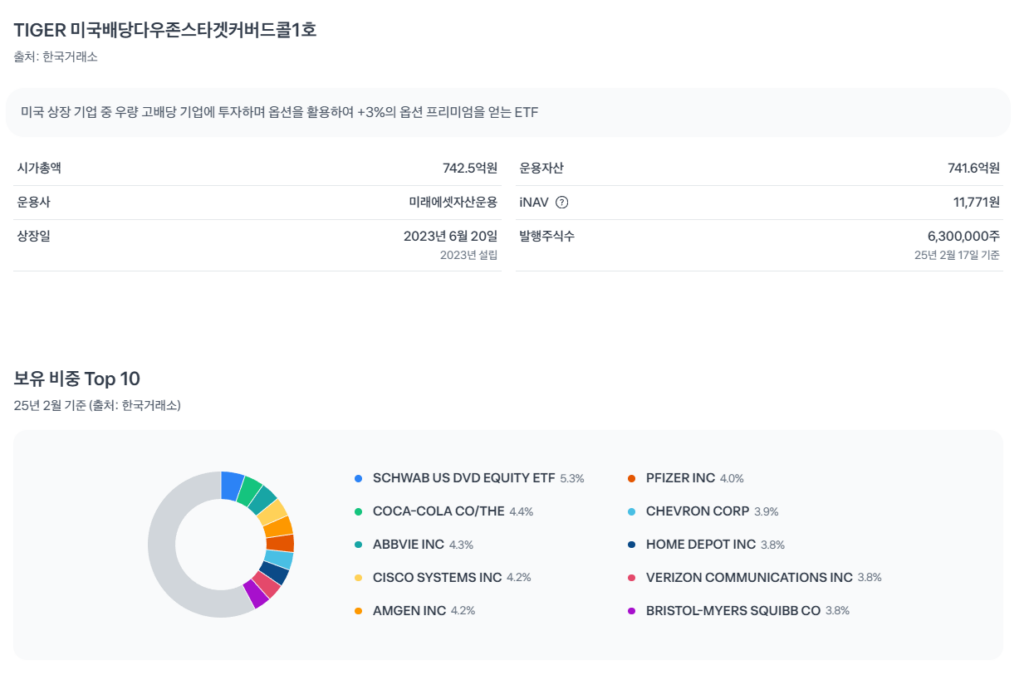1024x699 pixels.
Task: Select the HOME DEPOT INC holding name
Action: [701, 544]
